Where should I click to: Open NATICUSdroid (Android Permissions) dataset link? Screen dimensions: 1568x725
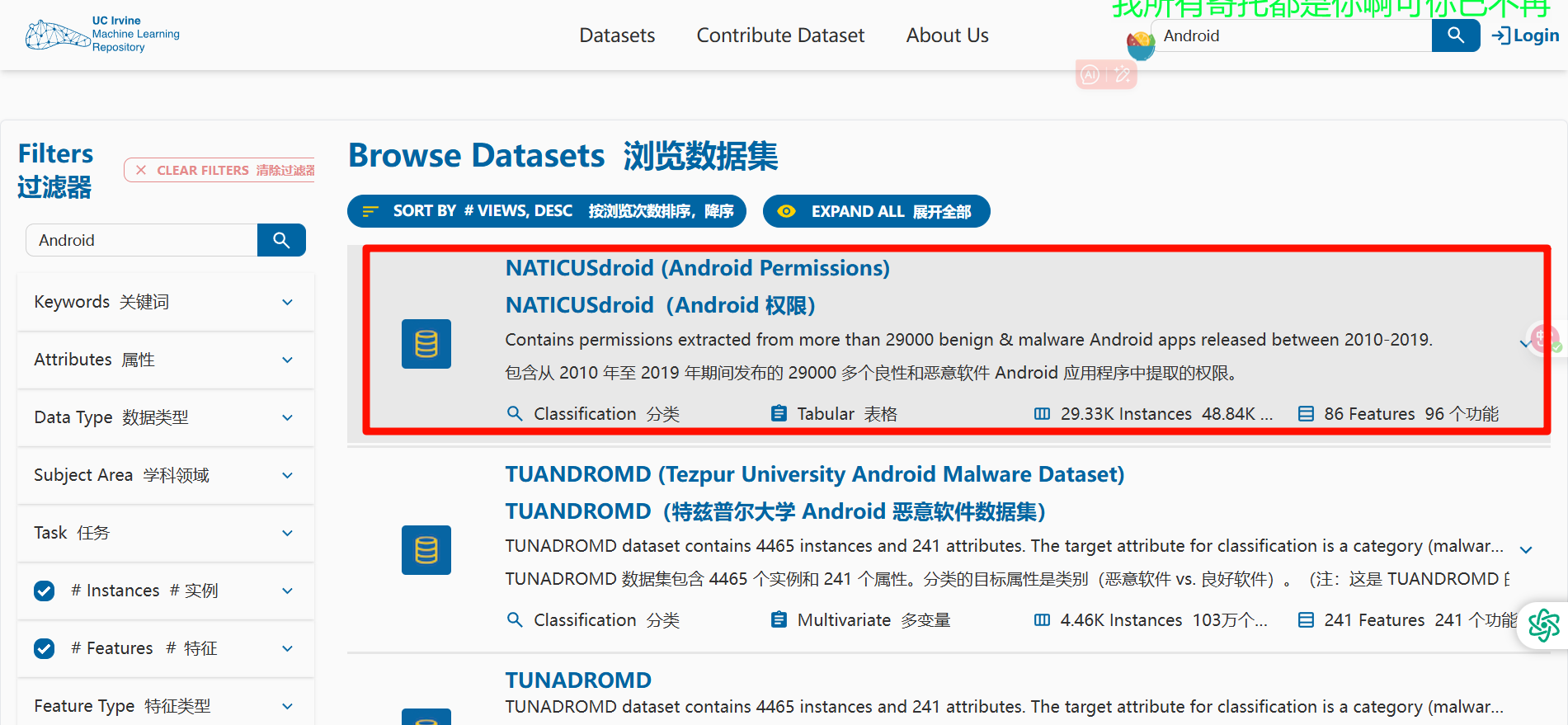[x=698, y=268]
